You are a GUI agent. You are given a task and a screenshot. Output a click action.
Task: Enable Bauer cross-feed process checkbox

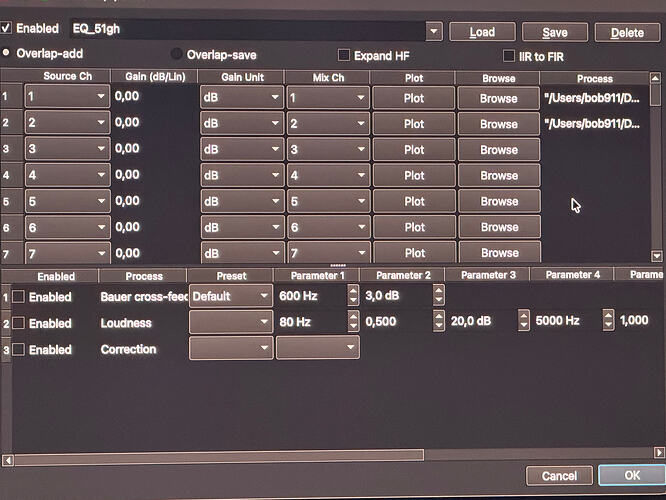click(x=18, y=296)
